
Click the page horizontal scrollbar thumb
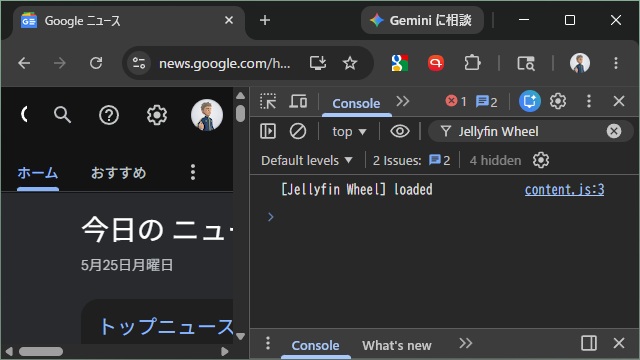[41, 351]
